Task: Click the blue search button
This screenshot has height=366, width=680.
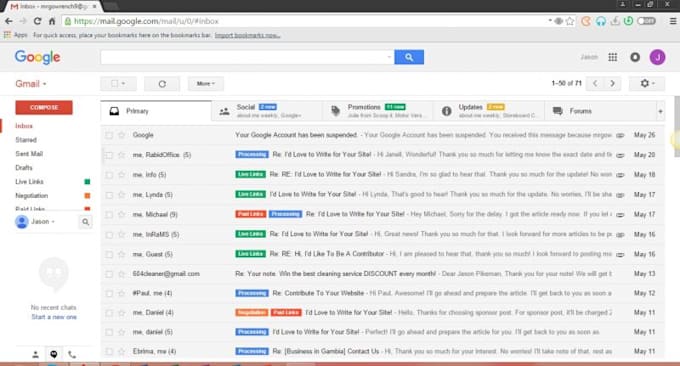Action: tap(409, 57)
